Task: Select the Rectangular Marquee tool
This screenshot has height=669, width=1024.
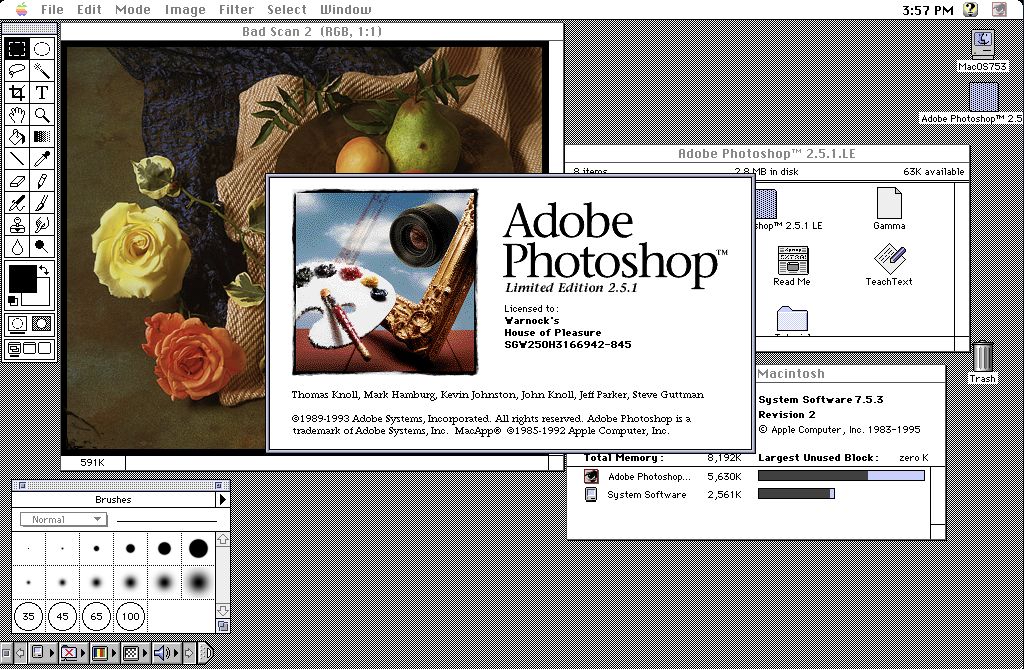Action: (18, 48)
